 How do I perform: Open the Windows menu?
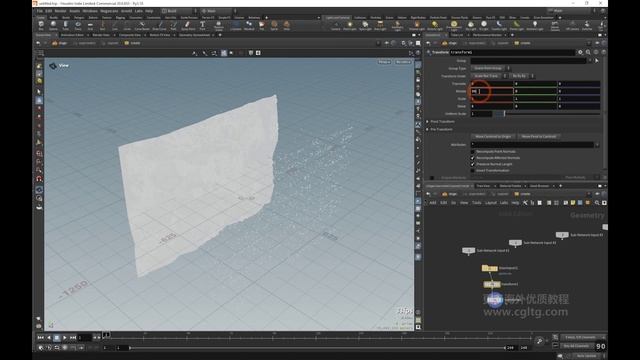coord(90,11)
